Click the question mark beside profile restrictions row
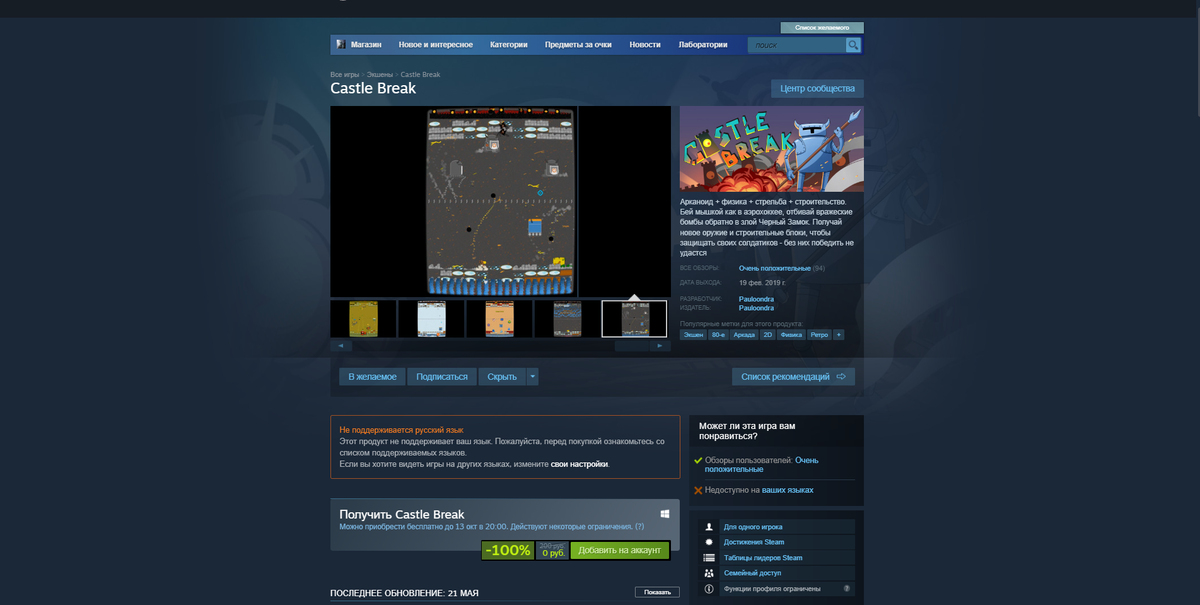1200x605 pixels. pos(847,588)
